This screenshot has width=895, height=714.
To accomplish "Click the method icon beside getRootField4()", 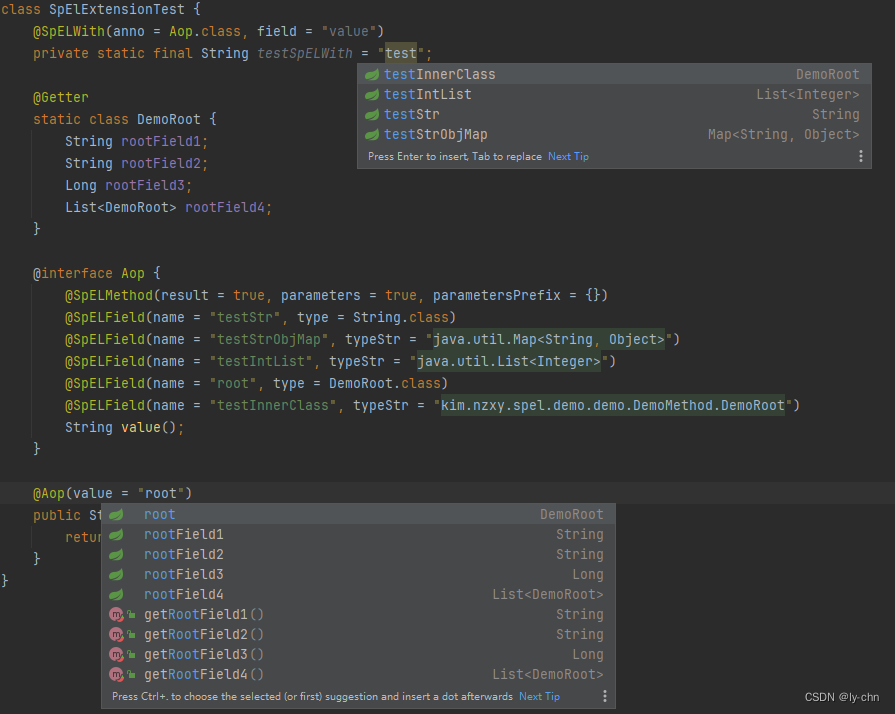I will click(x=117, y=675).
